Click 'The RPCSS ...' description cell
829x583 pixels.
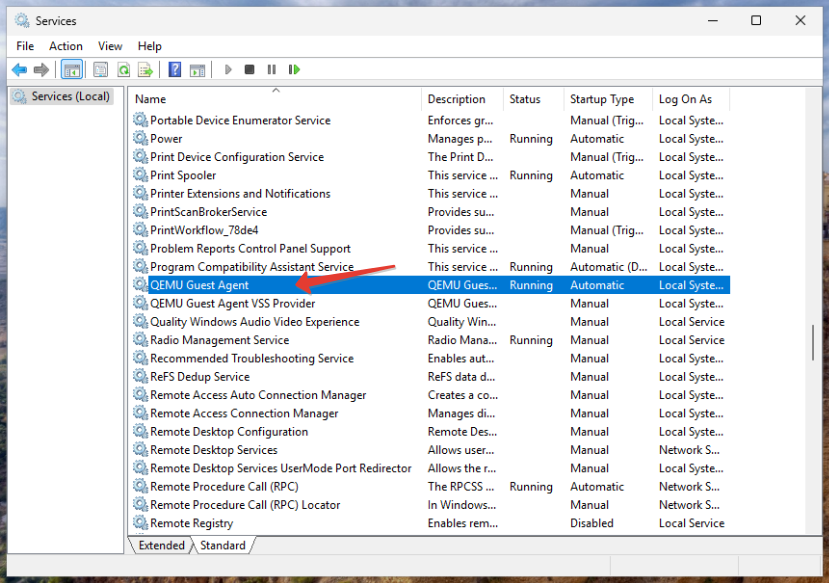pyautogui.click(x=460, y=486)
